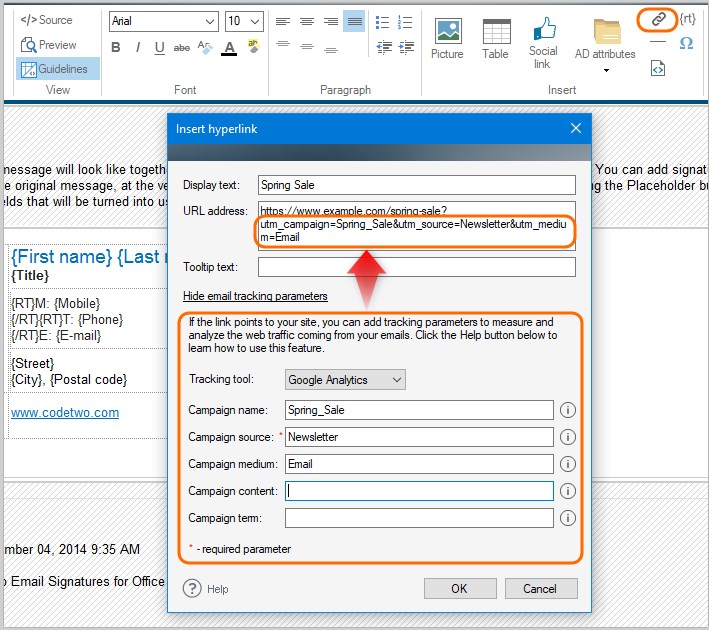Image resolution: width=709 pixels, height=630 pixels.
Task: Increase paragraph indent
Action: (406, 47)
